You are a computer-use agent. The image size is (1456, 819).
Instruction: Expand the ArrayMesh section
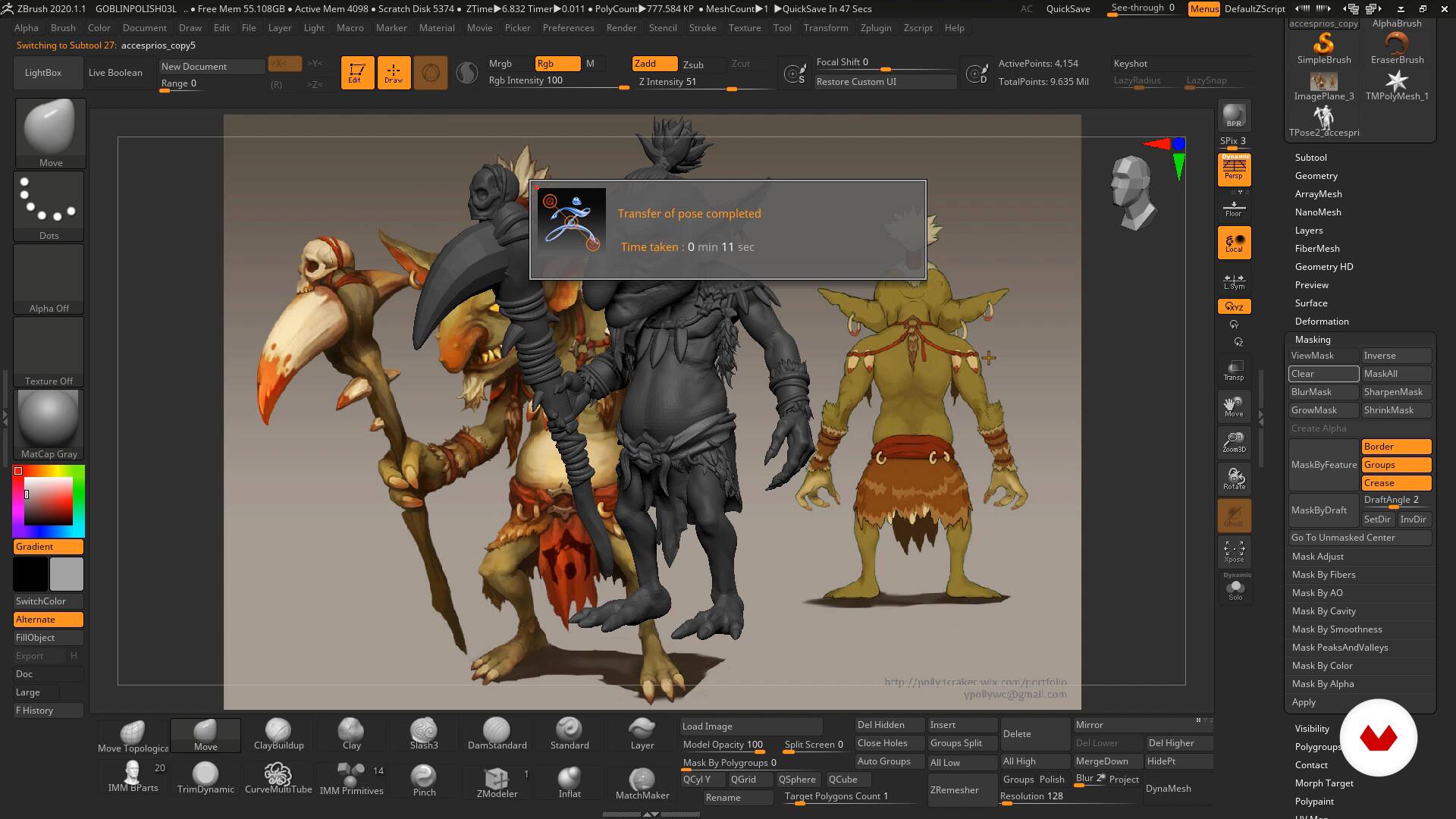tap(1318, 194)
